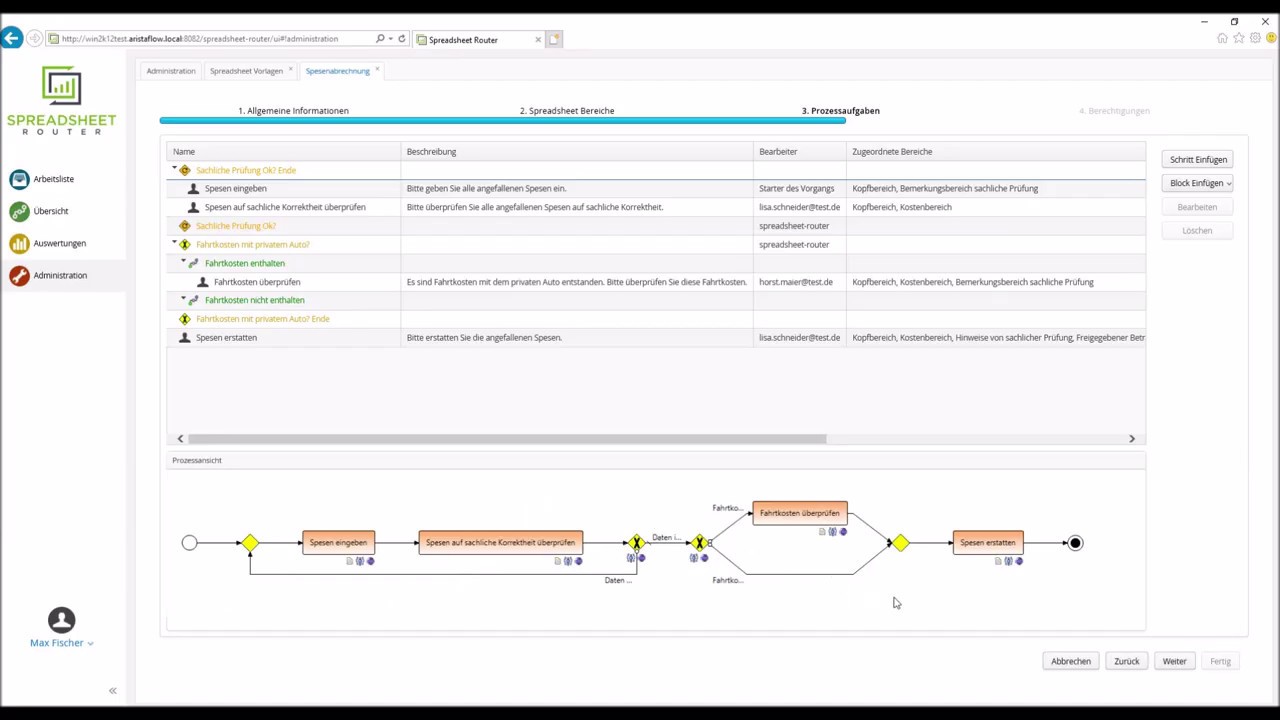Image resolution: width=1280 pixels, height=720 pixels.
Task: Click the browser back arrow
Action: tap(12, 39)
